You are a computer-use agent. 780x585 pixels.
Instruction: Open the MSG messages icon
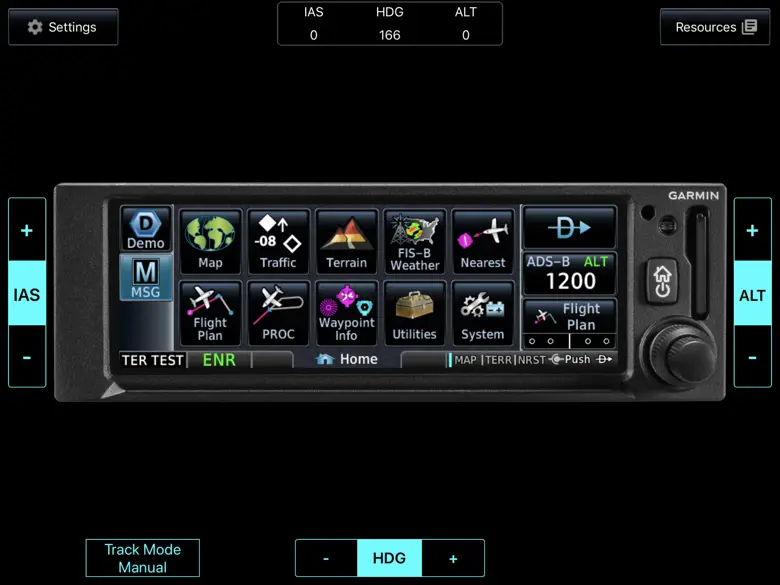[146, 278]
